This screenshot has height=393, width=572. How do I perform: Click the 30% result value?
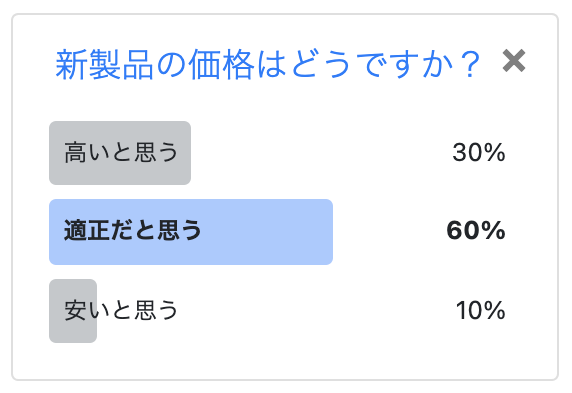(479, 152)
